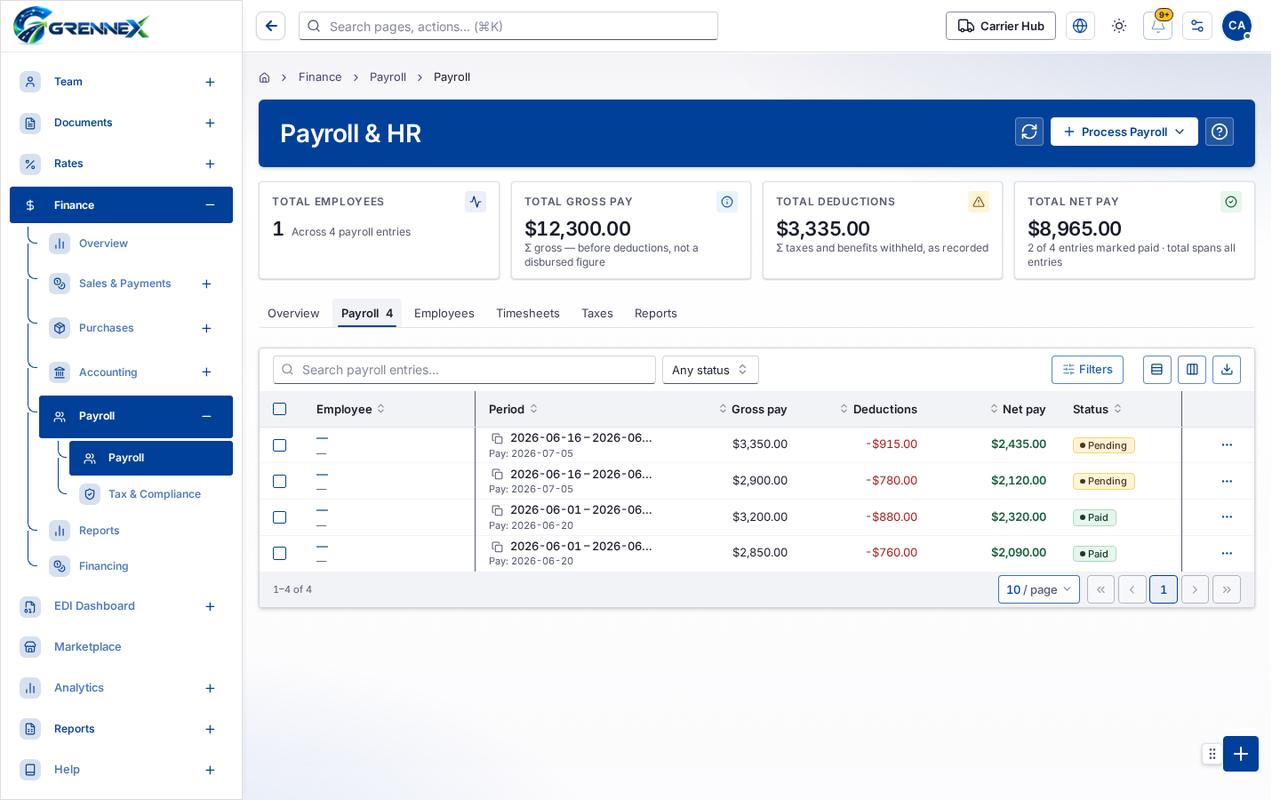Screen dimensions: 1280x800
Task: Copy period icon in $3,350.00 row
Action: tap(497, 438)
